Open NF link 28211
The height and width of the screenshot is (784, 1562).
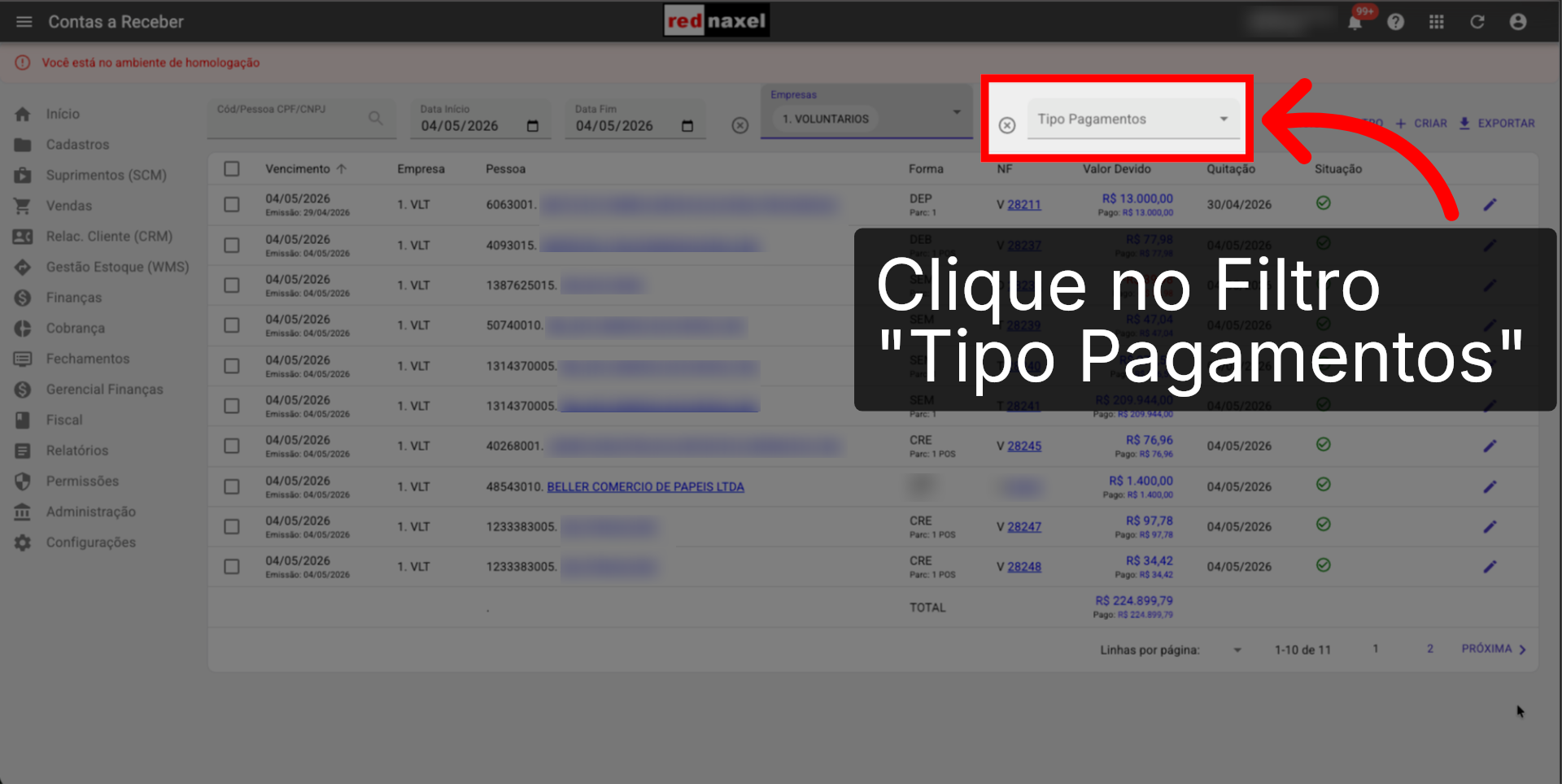[x=1024, y=205]
